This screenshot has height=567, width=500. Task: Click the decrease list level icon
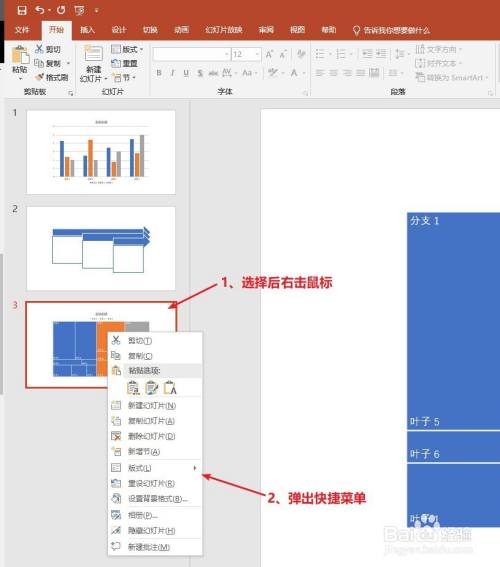[367, 54]
